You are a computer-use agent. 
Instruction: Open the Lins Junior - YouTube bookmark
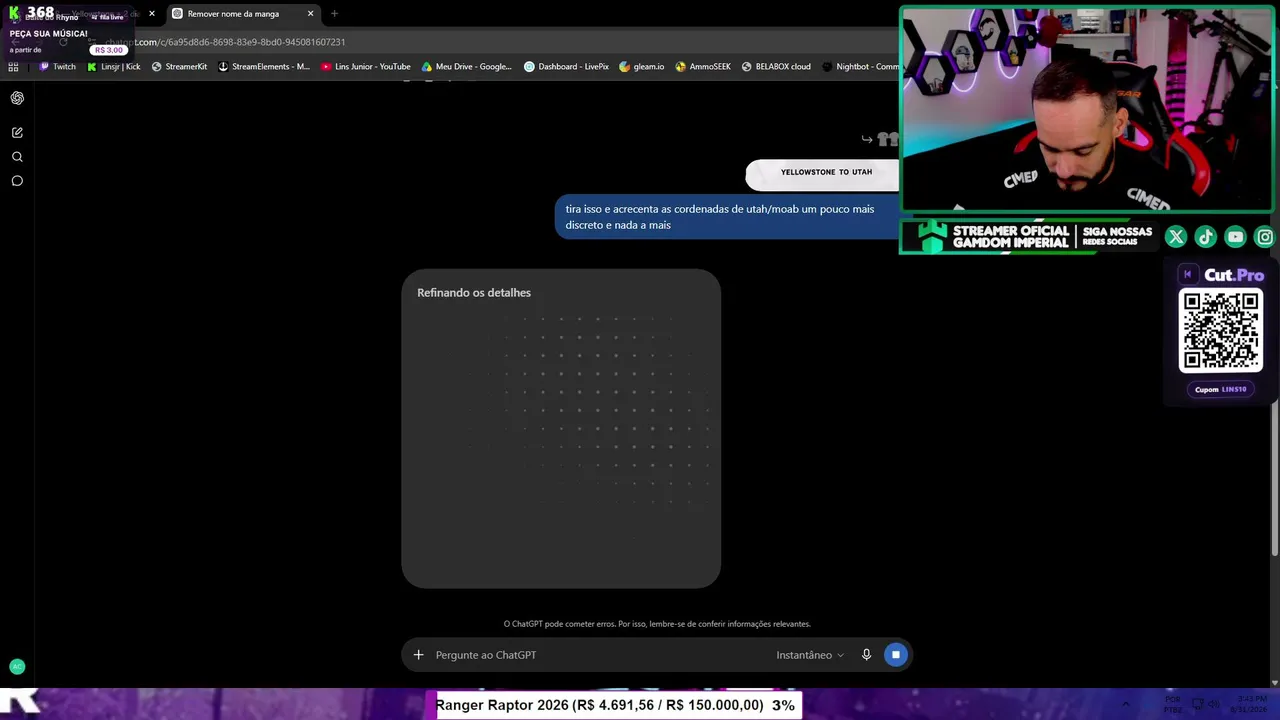click(366, 67)
